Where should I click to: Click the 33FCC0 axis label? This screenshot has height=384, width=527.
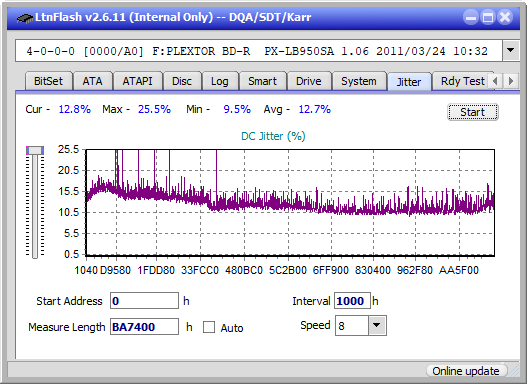(200, 270)
